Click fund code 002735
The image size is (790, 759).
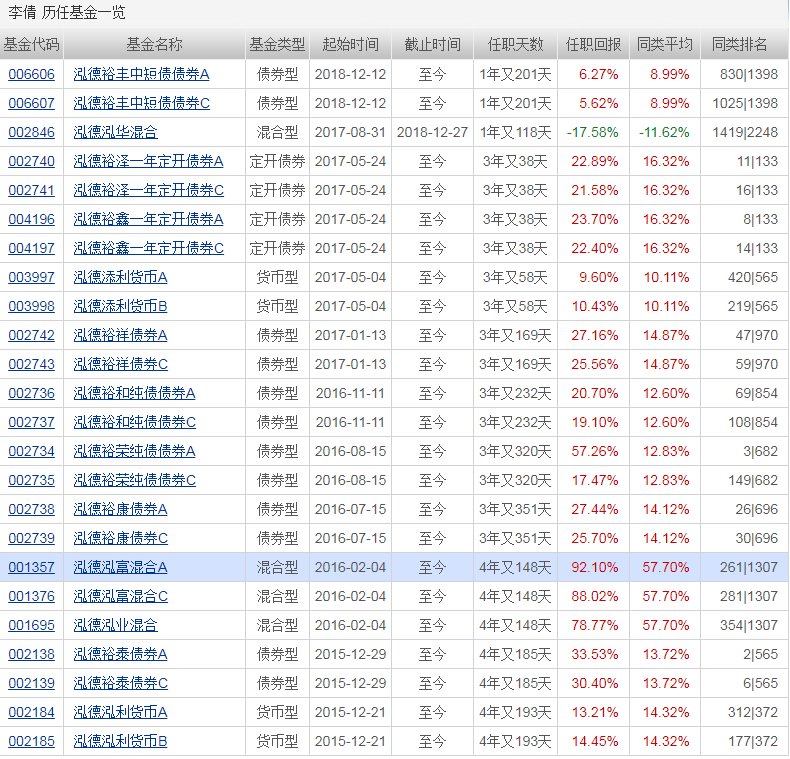(31, 480)
